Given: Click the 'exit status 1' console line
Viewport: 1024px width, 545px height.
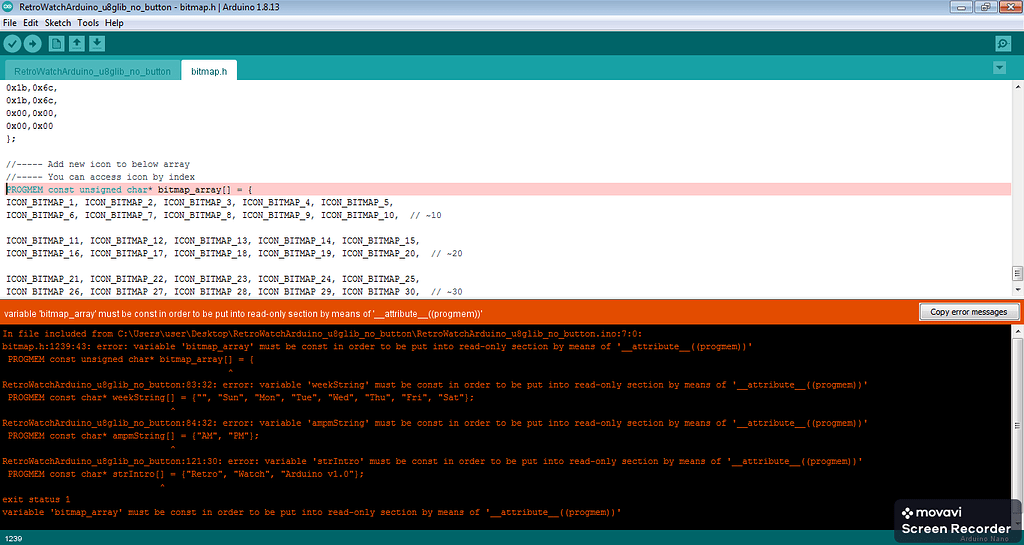Looking at the screenshot, I should coord(36,499).
